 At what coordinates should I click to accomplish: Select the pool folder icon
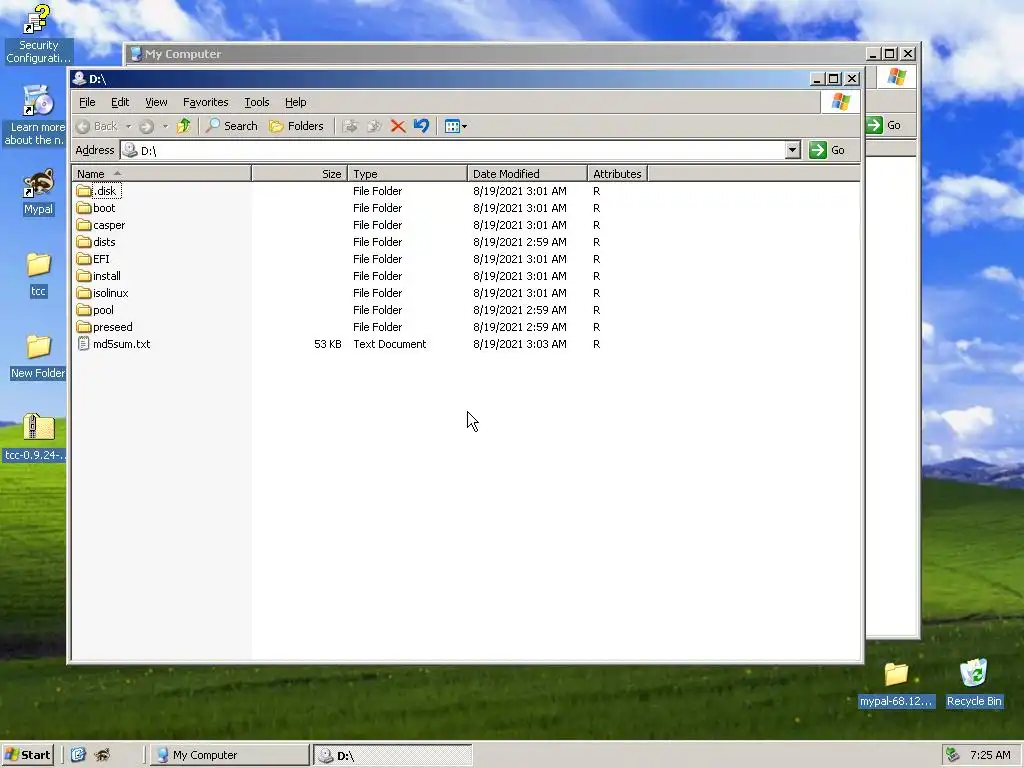[84, 310]
